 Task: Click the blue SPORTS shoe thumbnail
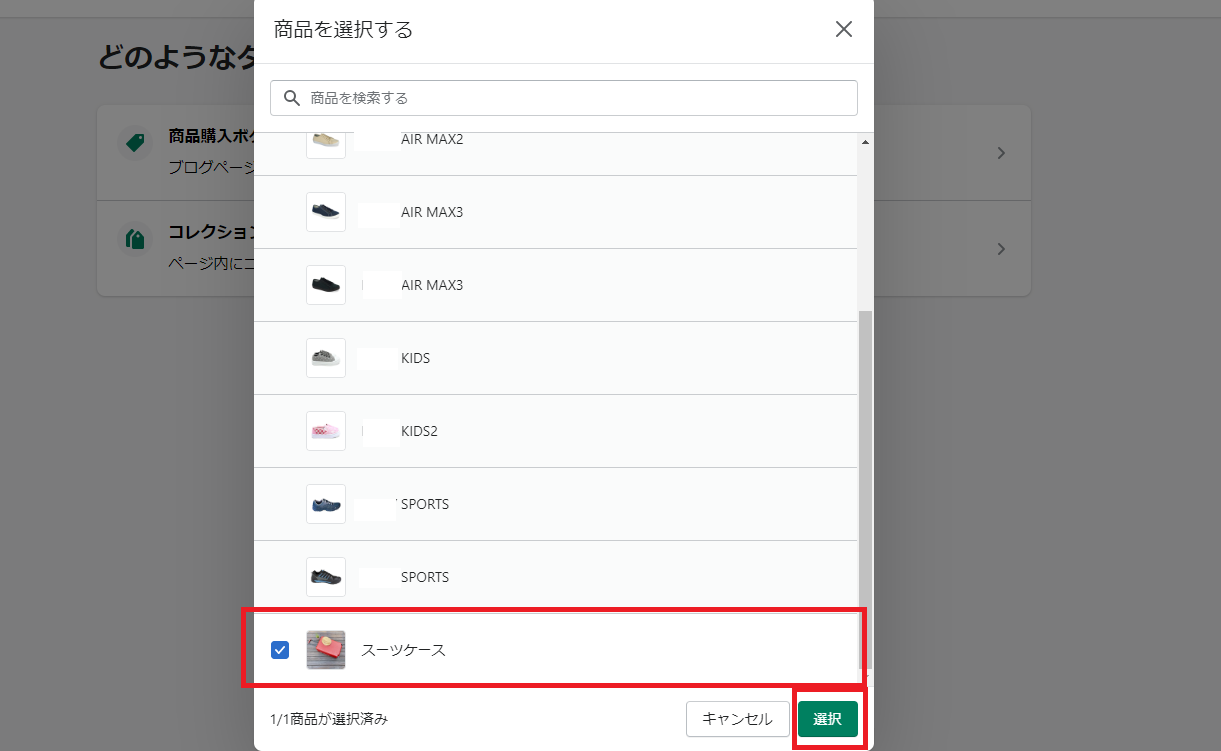[325, 504]
